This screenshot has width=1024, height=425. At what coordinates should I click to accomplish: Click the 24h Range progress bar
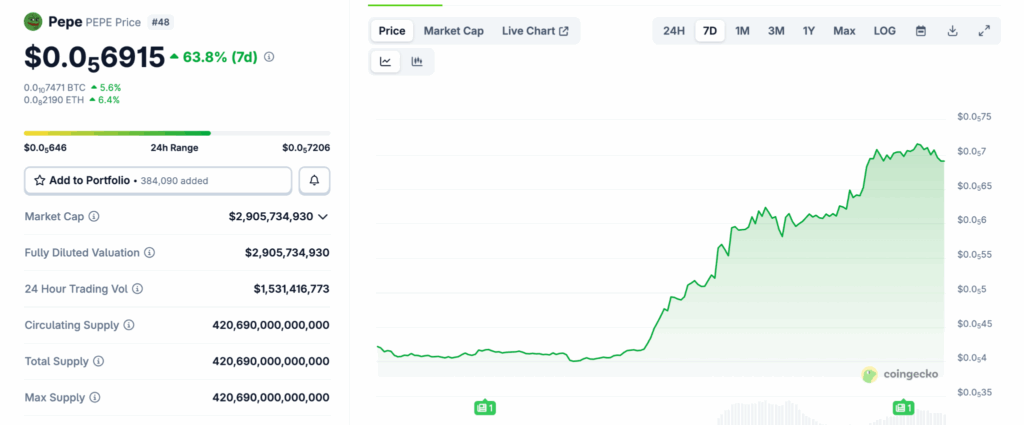[177, 132]
